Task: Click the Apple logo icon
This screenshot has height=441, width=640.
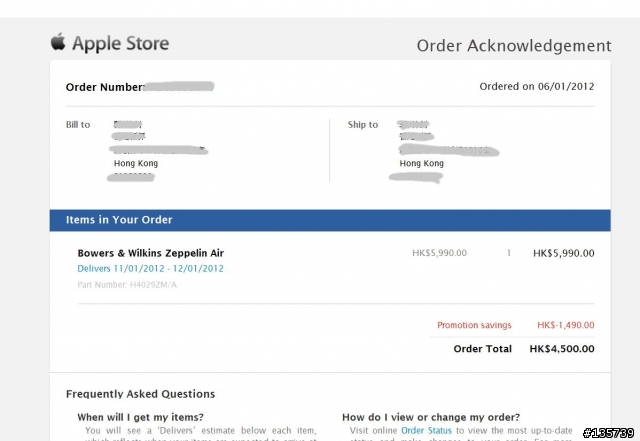Action: pos(58,42)
